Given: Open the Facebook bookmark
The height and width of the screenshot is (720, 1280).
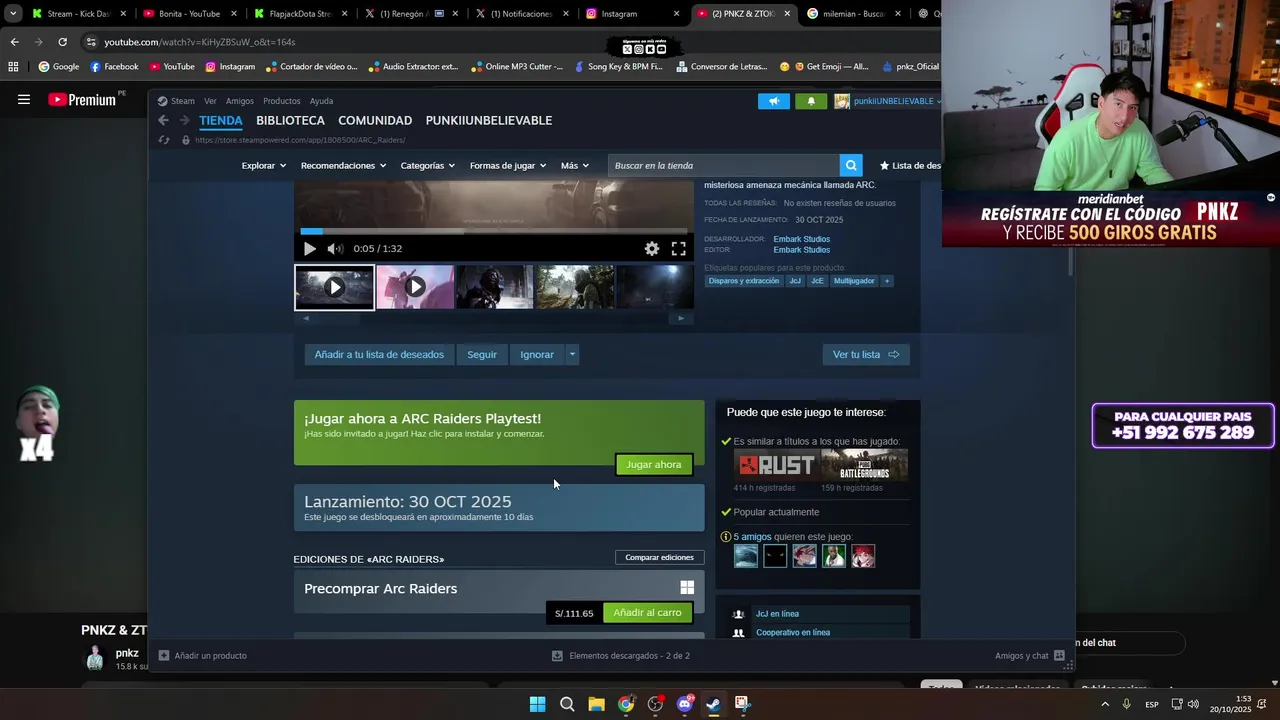Looking at the screenshot, I should click(114, 67).
